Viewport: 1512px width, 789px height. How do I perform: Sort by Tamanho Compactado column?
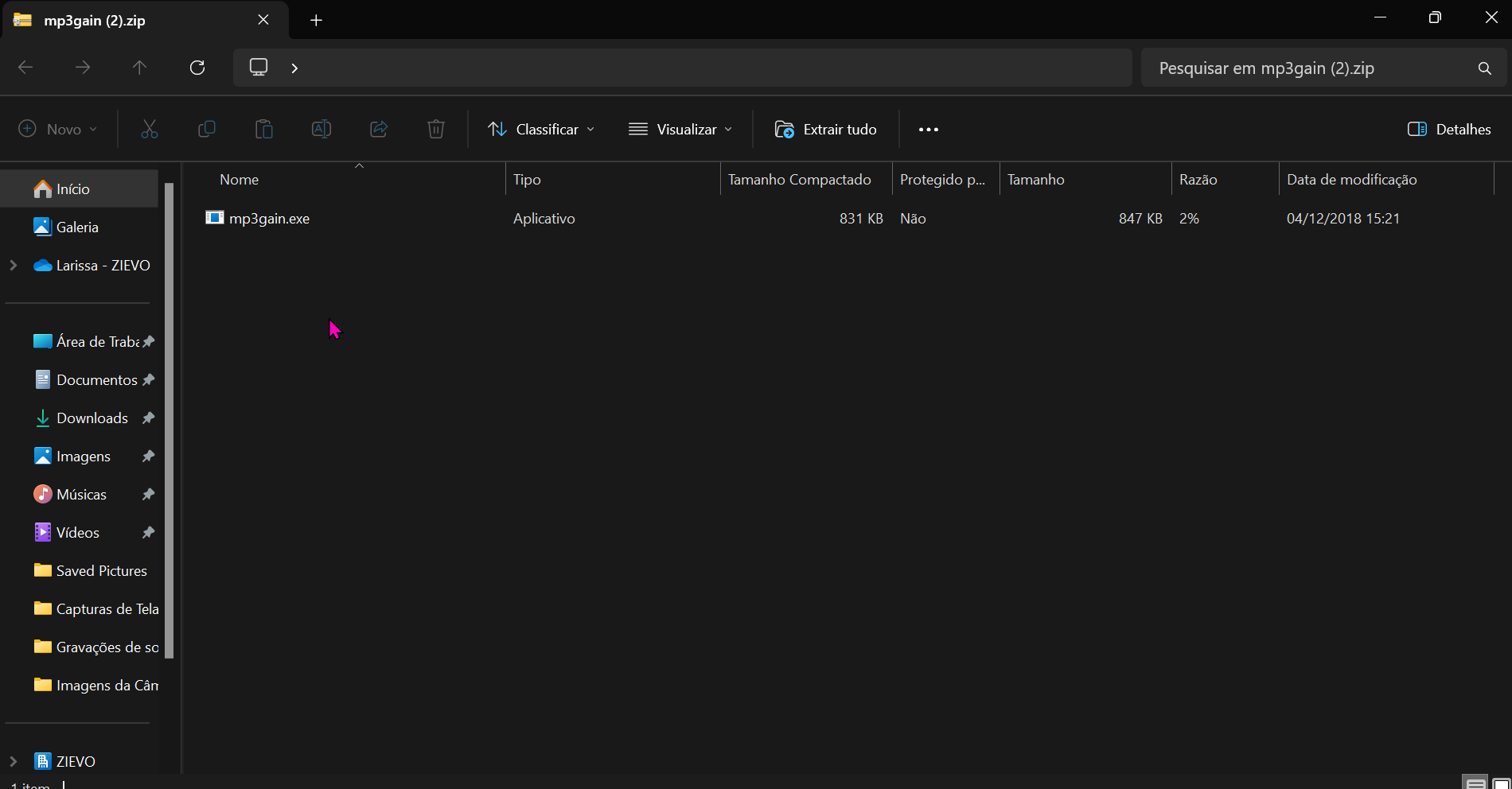pos(806,180)
